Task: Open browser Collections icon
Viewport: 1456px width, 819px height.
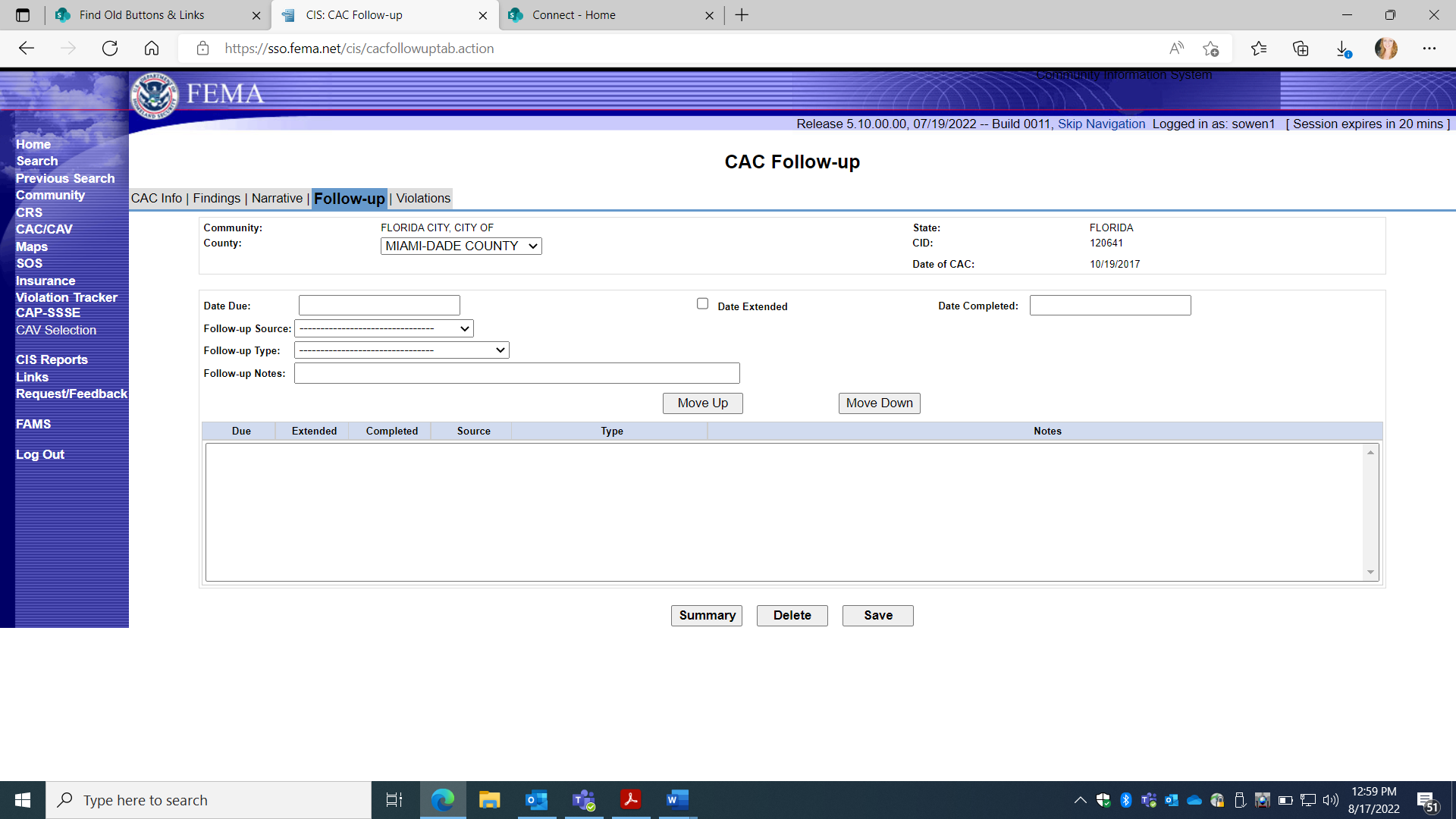Action: coord(1301,49)
